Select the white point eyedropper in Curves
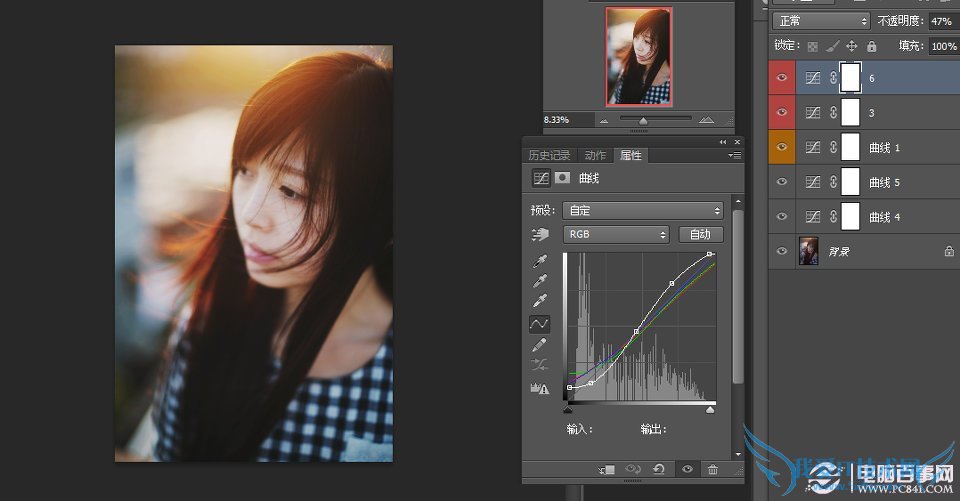The image size is (960, 501). [539, 301]
